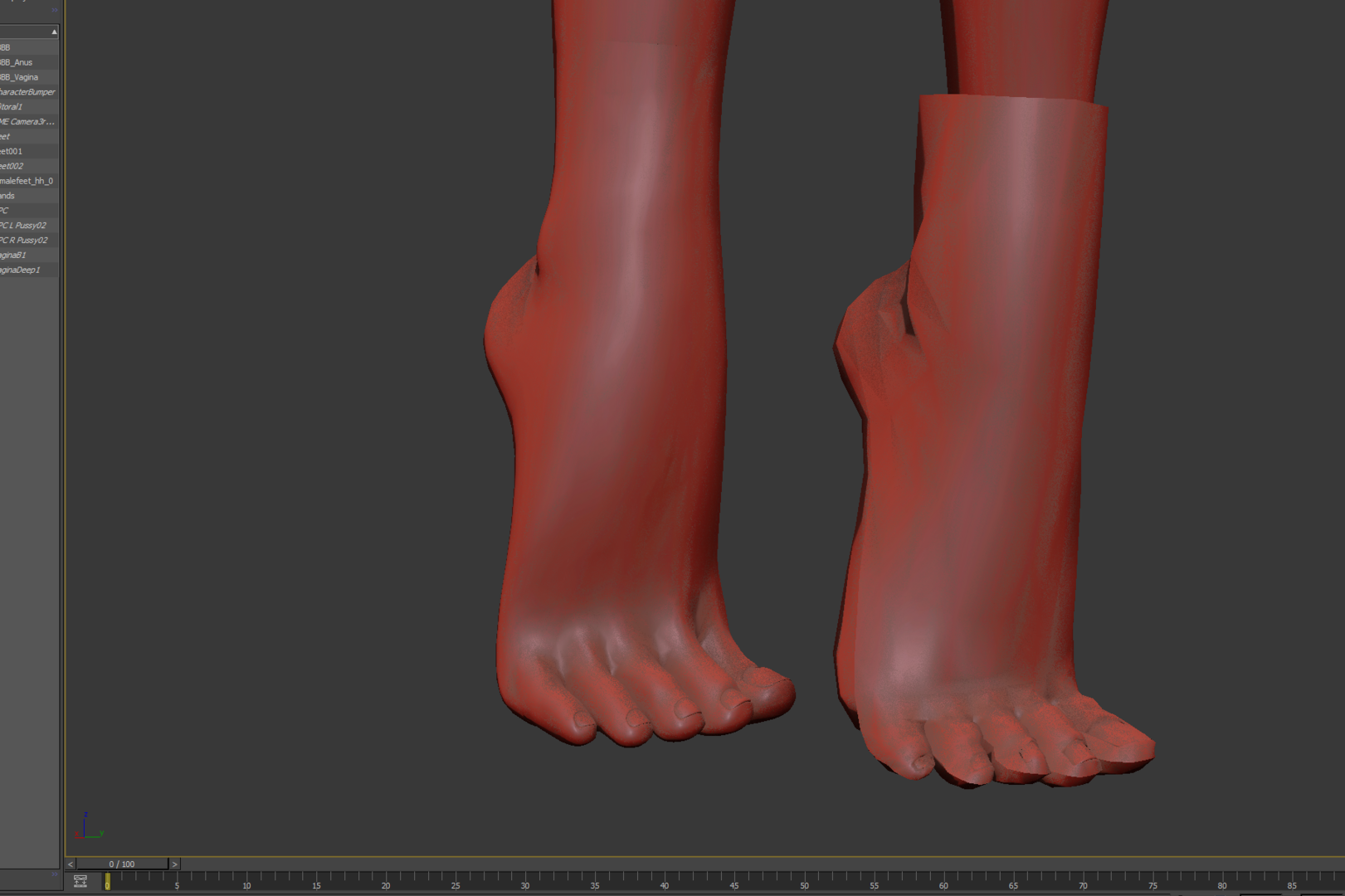Jump to frame 25 on the timeline
Image resolution: width=1345 pixels, height=896 pixels.
coord(456,885)
